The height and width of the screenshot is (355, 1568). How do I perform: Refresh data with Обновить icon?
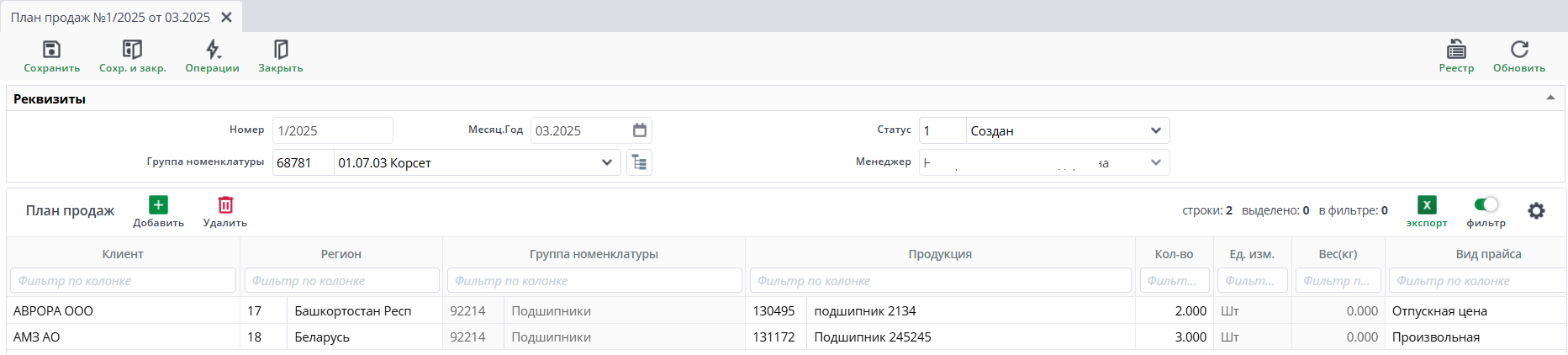(x=1519, y=50)
